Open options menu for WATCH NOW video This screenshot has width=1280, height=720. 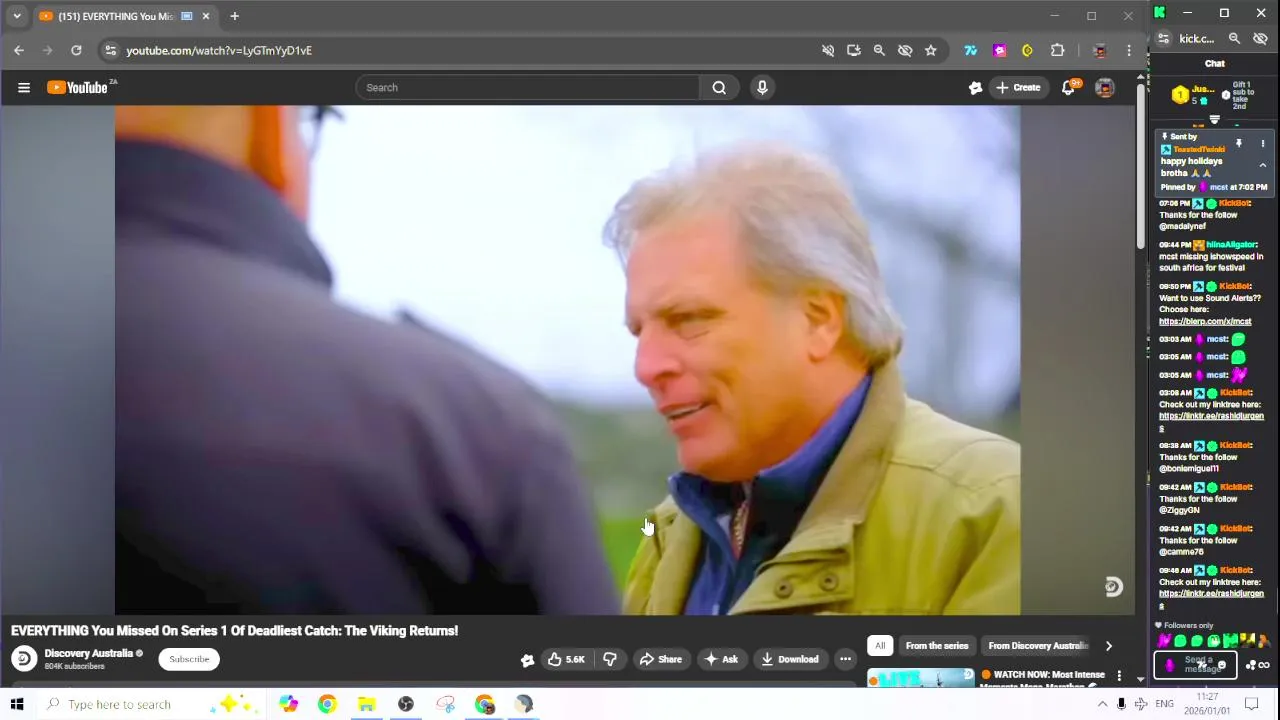(x=1119, y=677)
